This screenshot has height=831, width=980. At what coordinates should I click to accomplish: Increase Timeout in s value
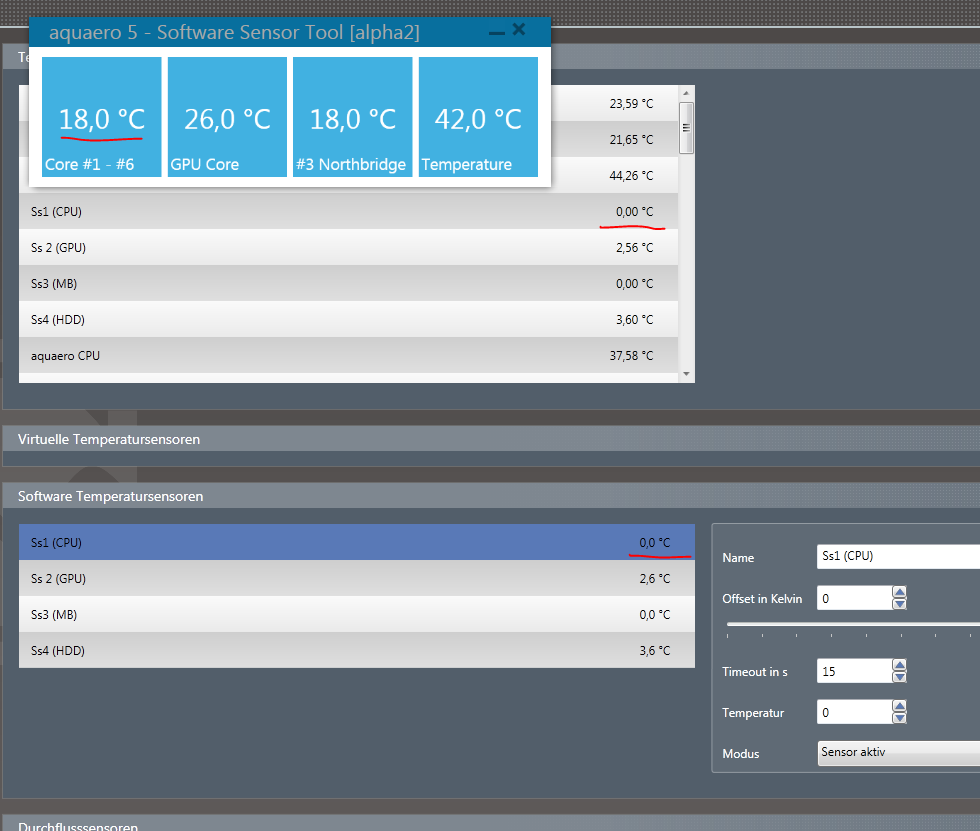[899, 665]
